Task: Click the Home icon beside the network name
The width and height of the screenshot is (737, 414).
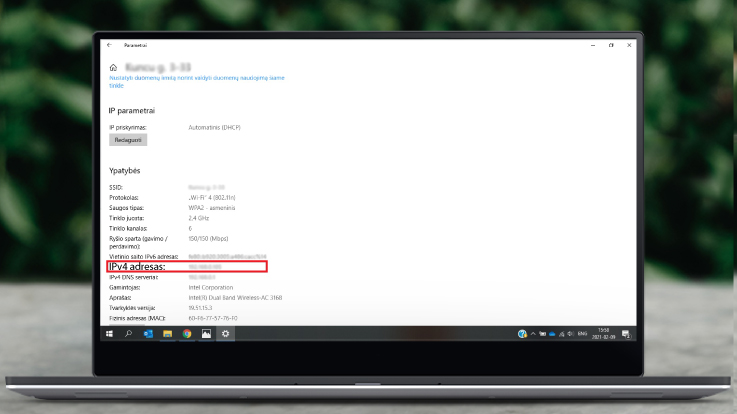Action: (113, 67)
